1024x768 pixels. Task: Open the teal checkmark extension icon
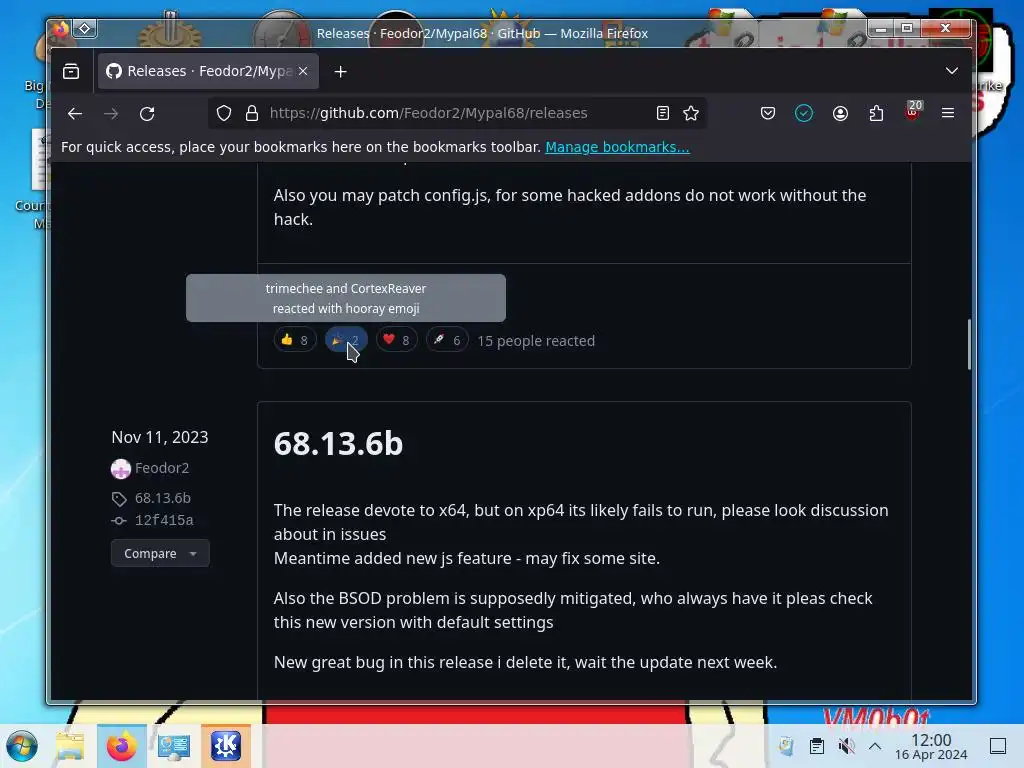[x=804, y=114]
